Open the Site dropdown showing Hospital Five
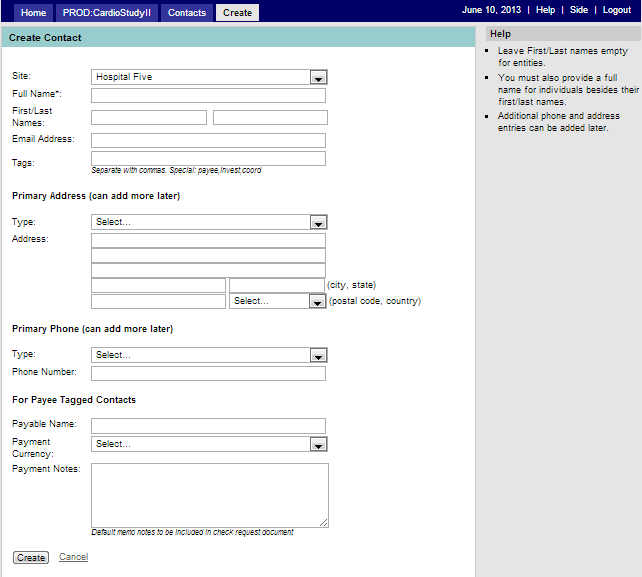Viewport: 642px width, 577px height. [209, 77]
